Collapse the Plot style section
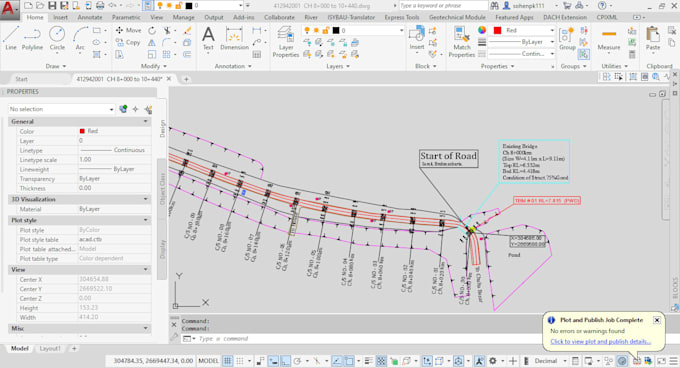 point(146,220)
